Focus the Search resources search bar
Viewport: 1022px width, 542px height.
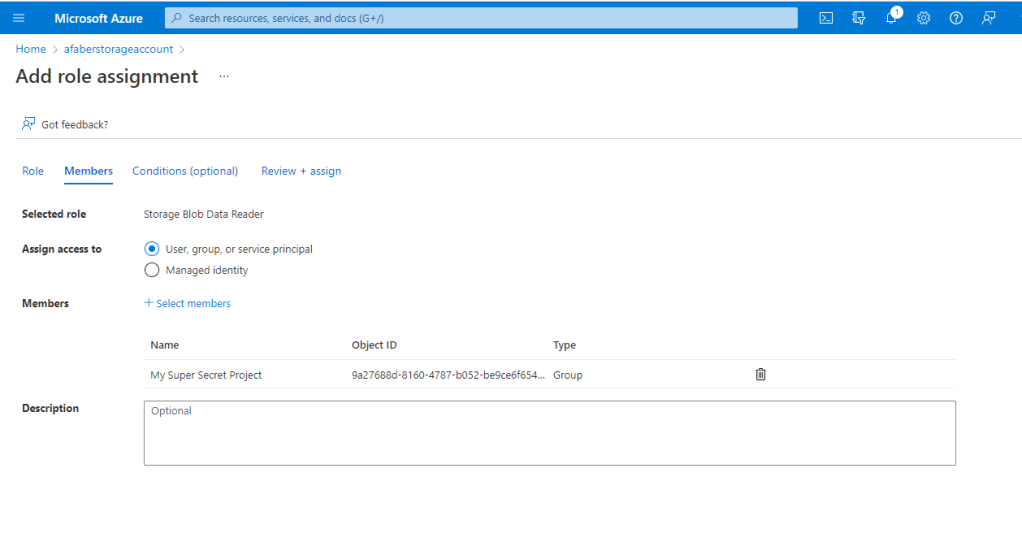click(480, 18)
